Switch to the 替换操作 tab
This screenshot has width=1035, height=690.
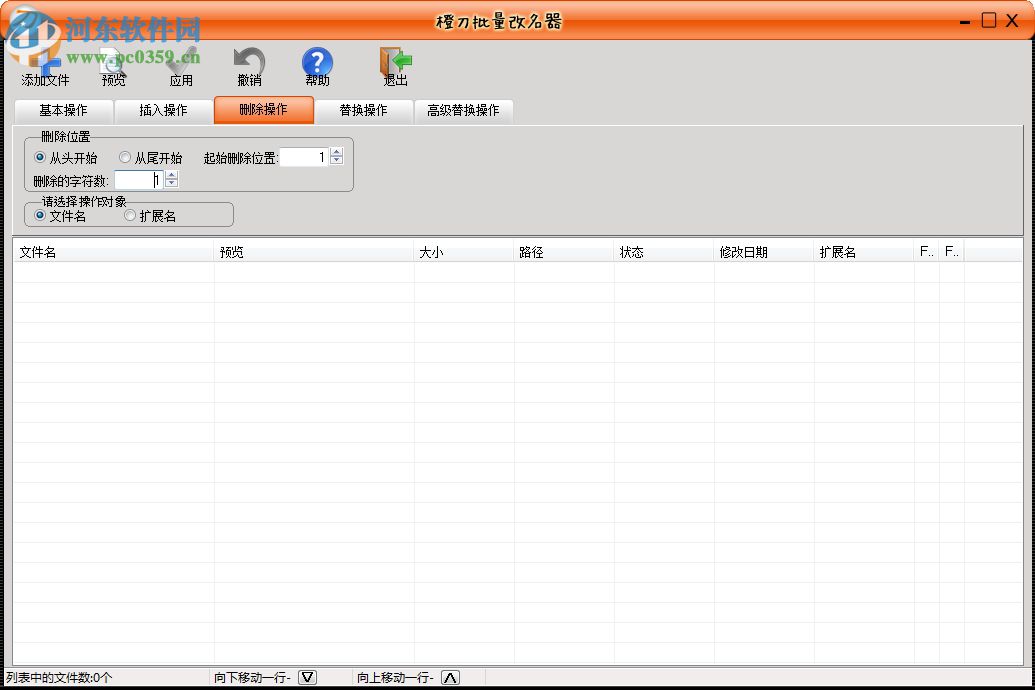(x=364, y=111)
